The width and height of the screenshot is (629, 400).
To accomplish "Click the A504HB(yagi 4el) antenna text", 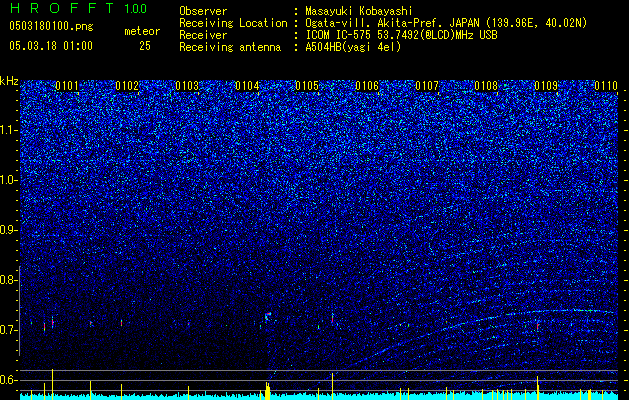I will coord(353,47).
